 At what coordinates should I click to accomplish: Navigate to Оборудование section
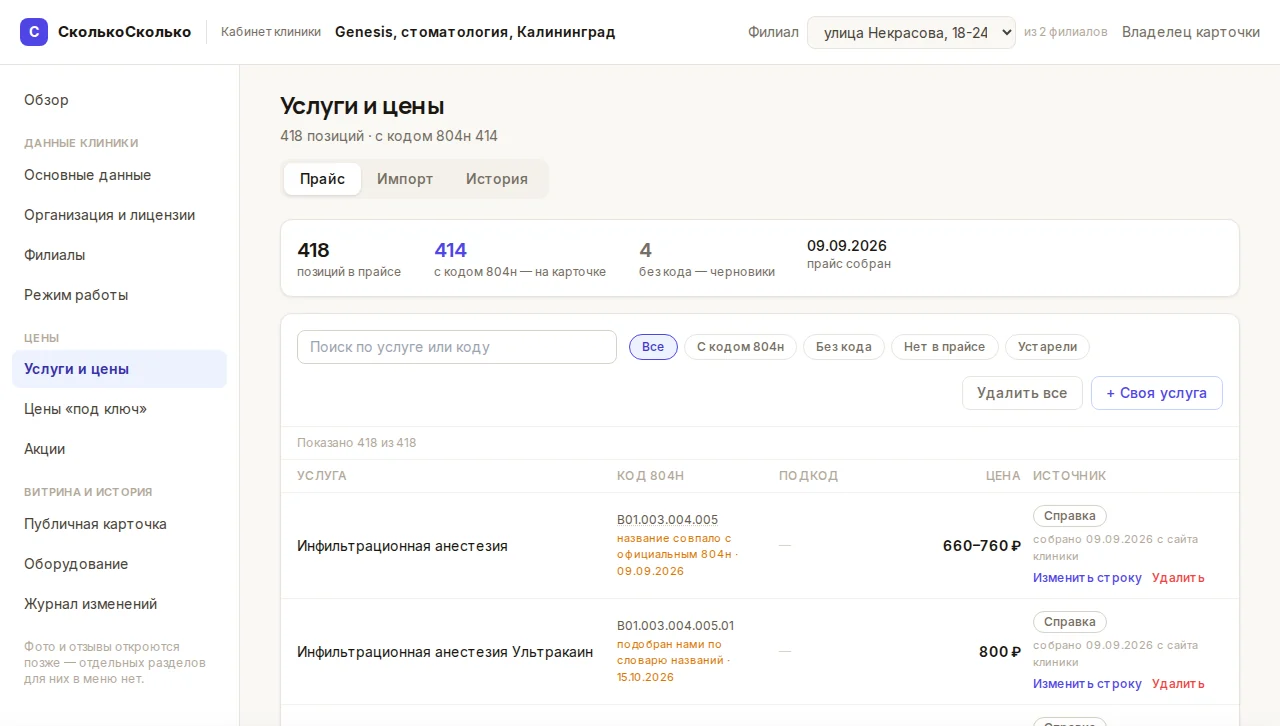coord(119,564)
